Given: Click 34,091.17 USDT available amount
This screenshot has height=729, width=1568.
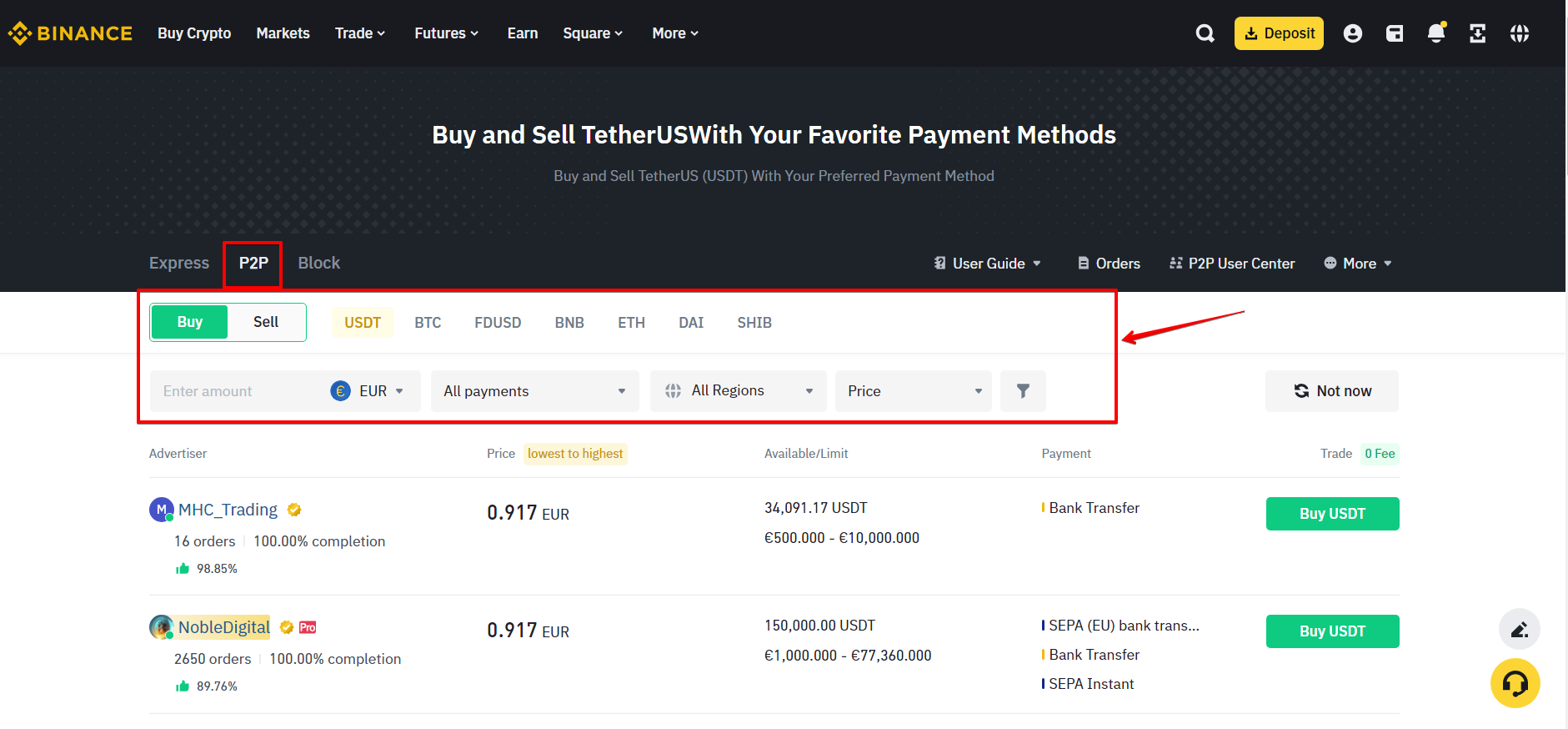Looking at the screenshot, I should [x=816, y=508].
